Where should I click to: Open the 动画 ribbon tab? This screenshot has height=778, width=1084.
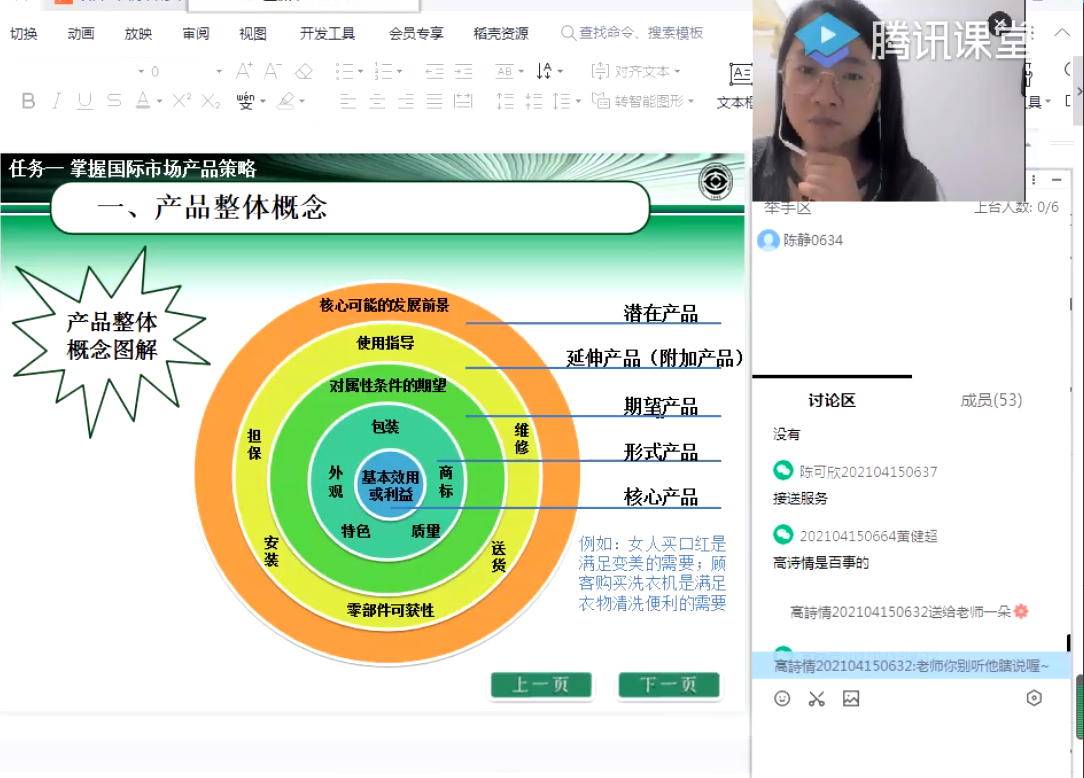pyautogui.click(x=81, y=33)
